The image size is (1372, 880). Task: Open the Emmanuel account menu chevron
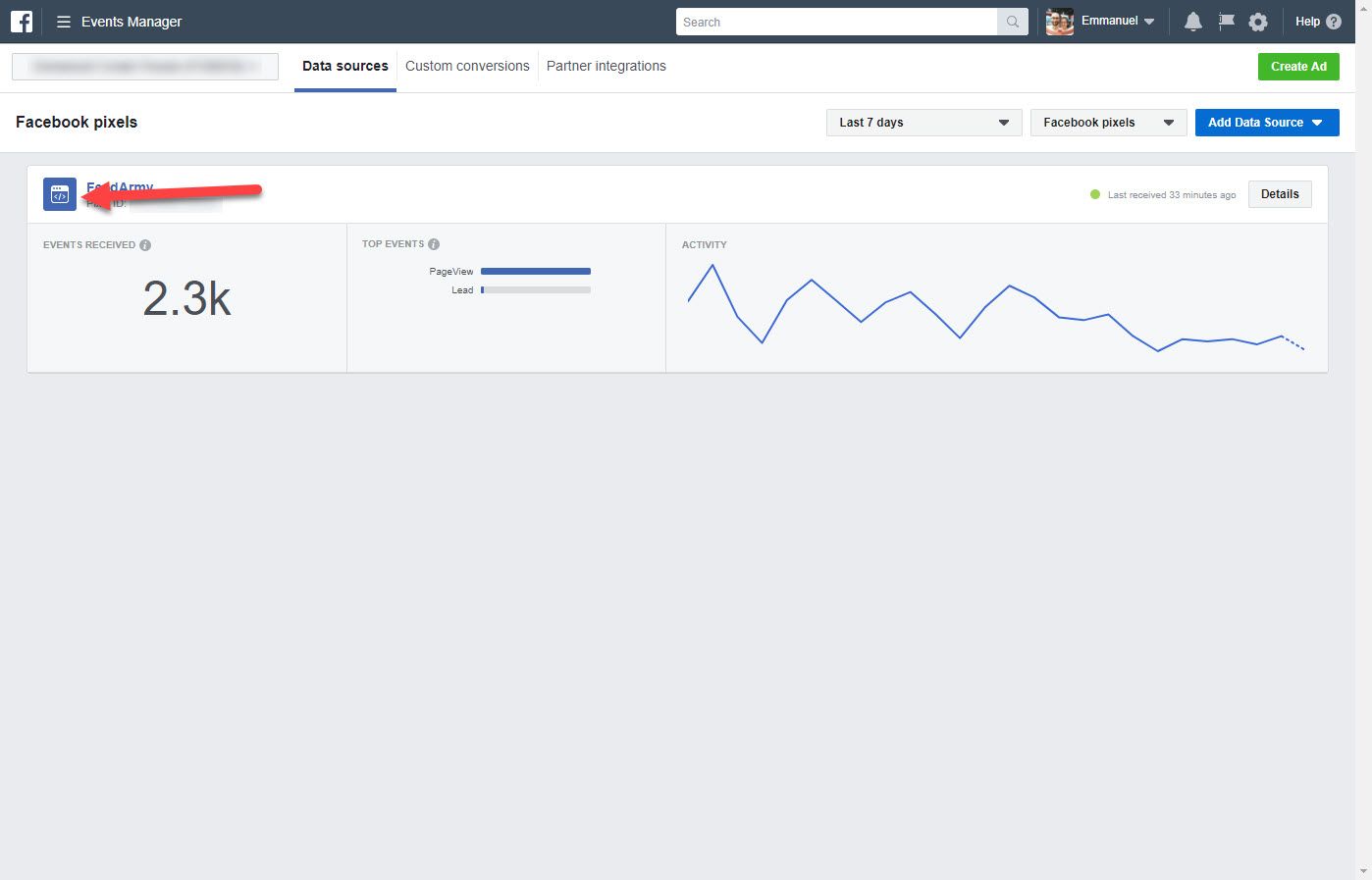click(x=1149, y=21)
